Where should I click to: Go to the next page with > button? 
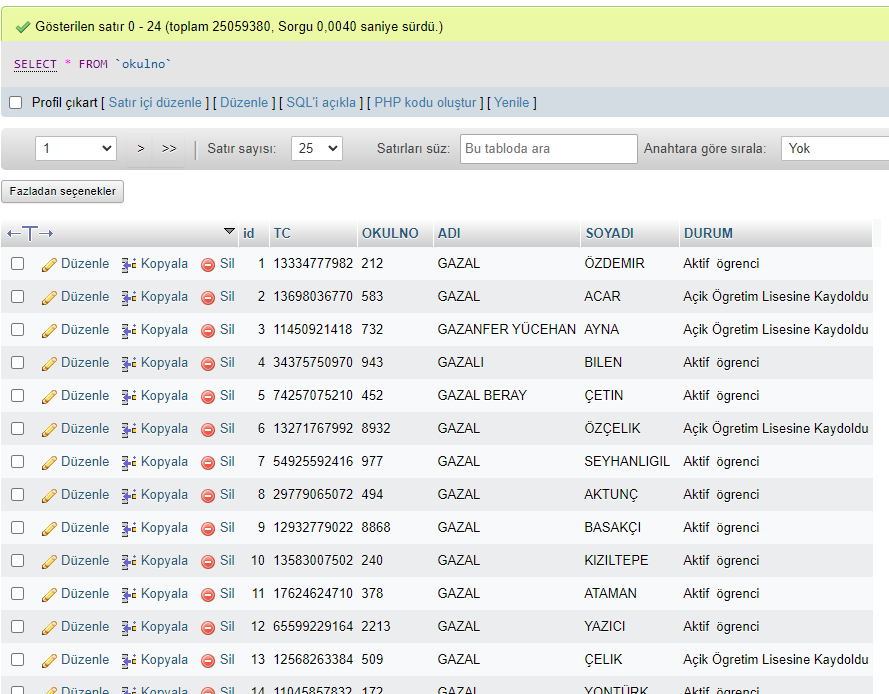[141, 149]
